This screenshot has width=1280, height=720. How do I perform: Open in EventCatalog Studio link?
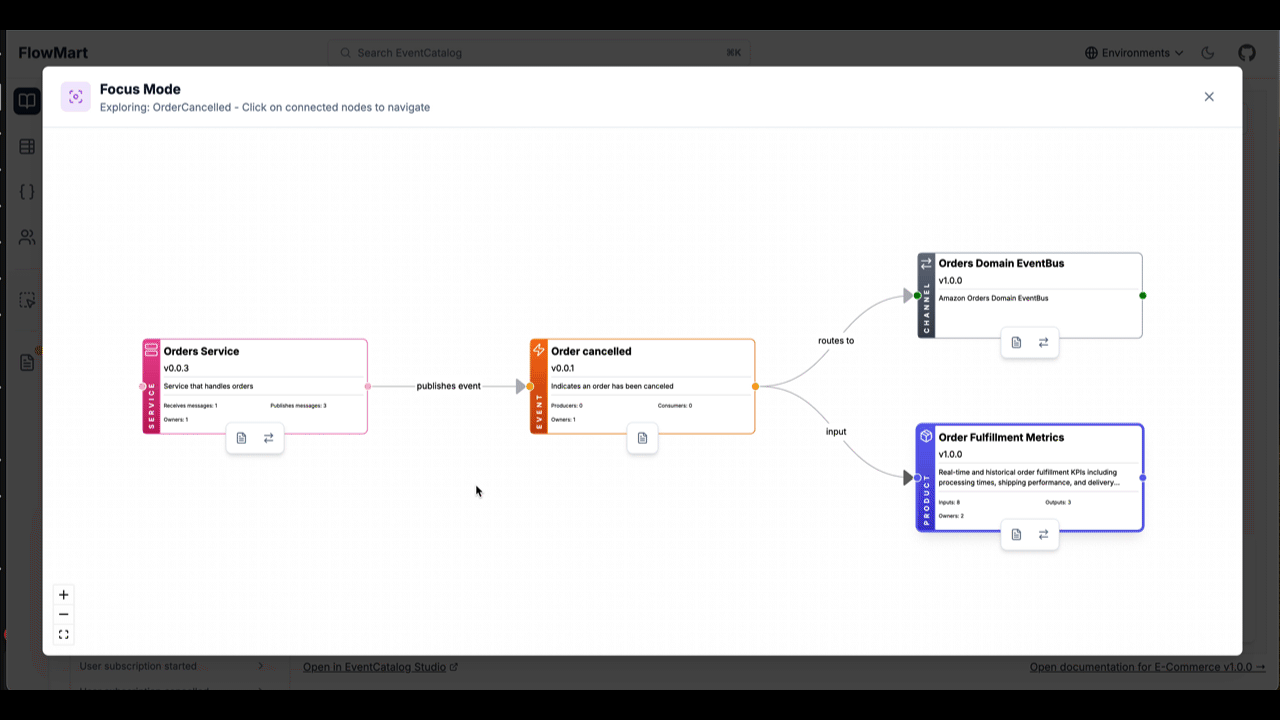[380, 667]
